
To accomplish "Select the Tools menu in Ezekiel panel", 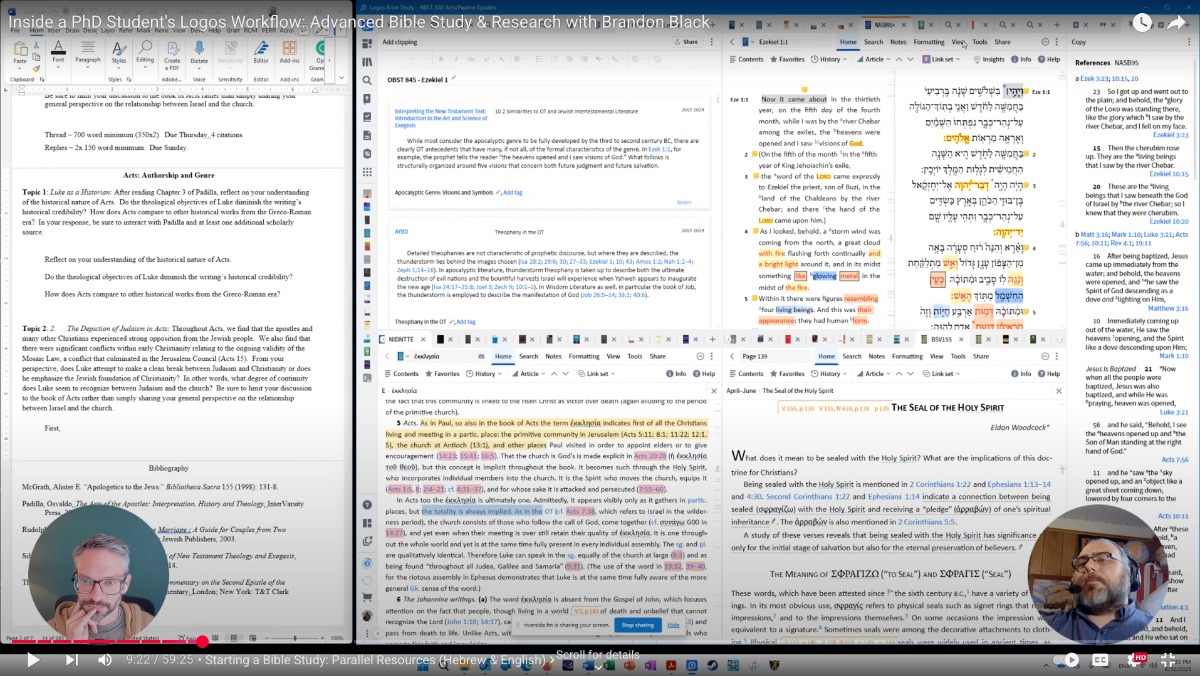I will coord(979,42).
